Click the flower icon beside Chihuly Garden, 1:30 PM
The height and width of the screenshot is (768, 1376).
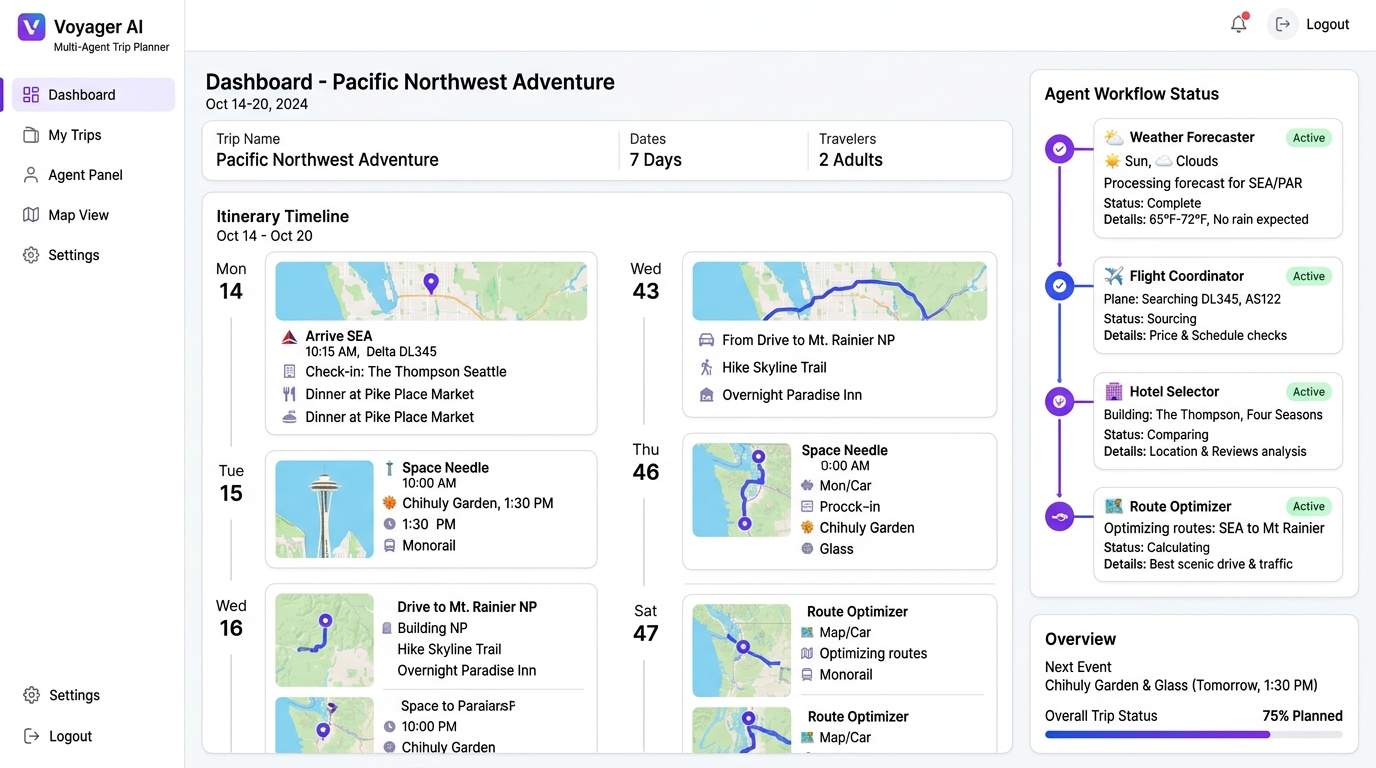click(389, 503)
